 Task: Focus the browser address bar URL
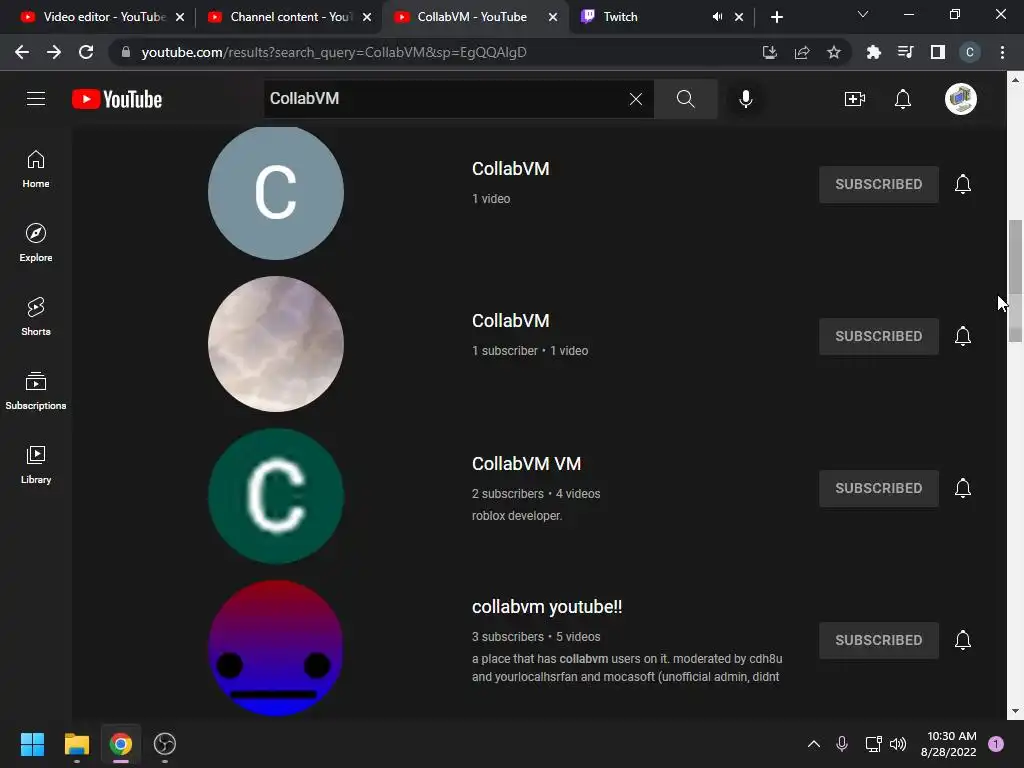[x=334, y=52]
